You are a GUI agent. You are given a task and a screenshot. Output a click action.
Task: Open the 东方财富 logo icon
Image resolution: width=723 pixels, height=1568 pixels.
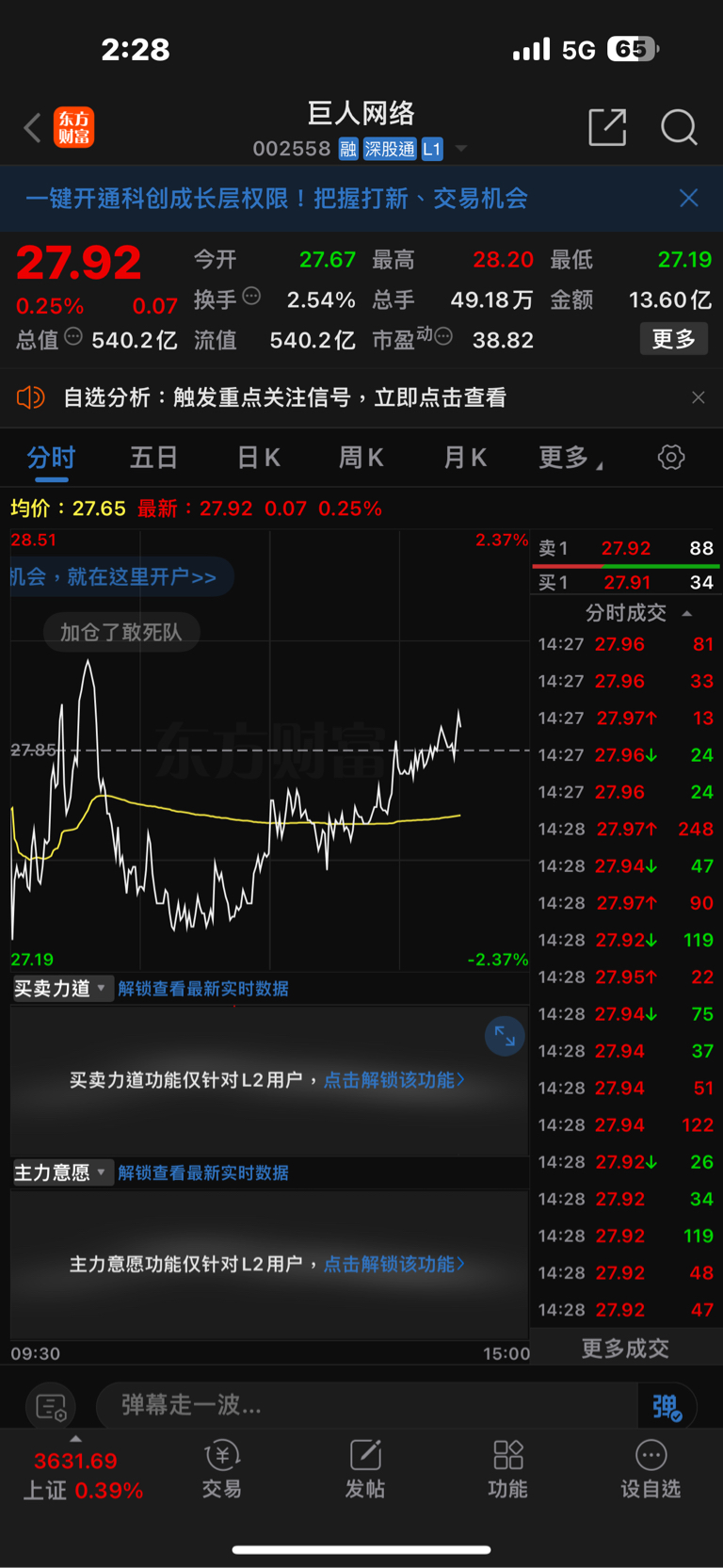pos(74,127)
